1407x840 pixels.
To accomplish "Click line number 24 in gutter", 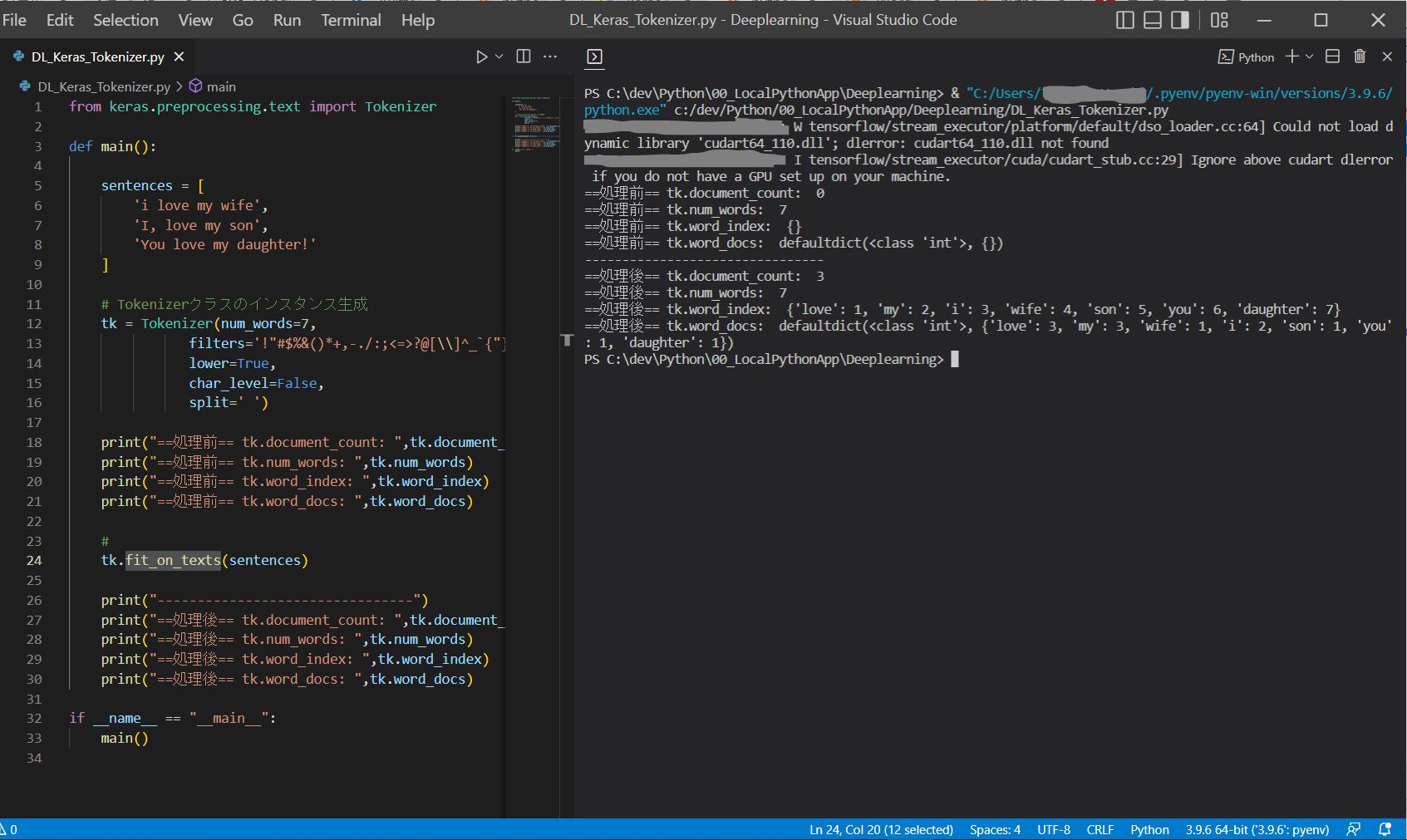I will (x=34, y=560).
